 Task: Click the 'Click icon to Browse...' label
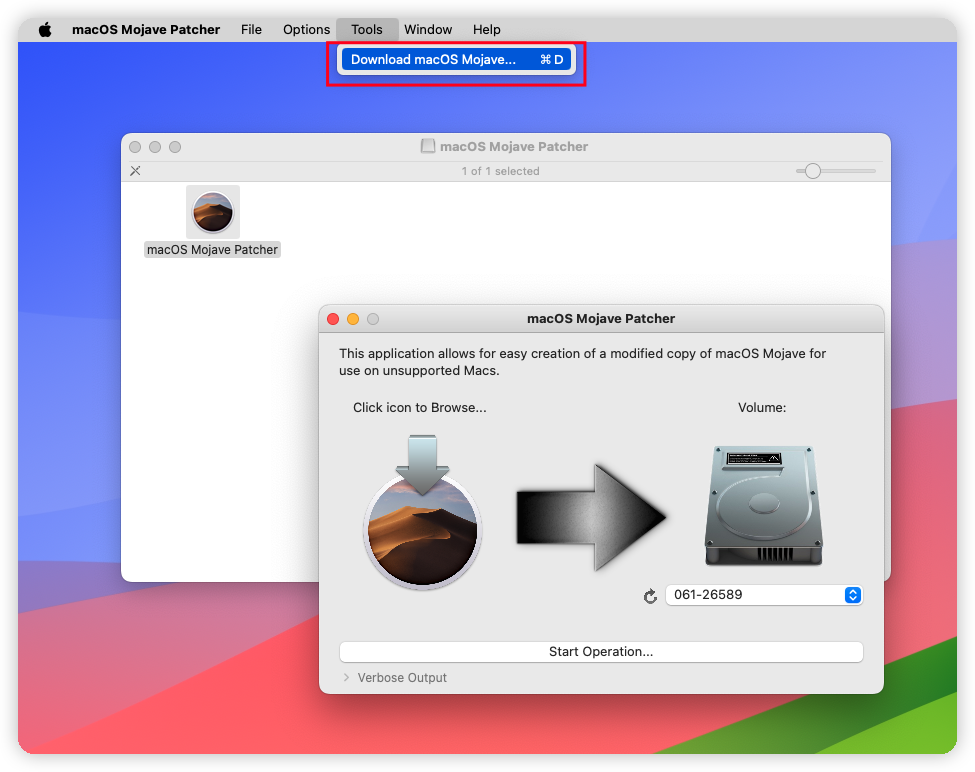click(420, 408)
